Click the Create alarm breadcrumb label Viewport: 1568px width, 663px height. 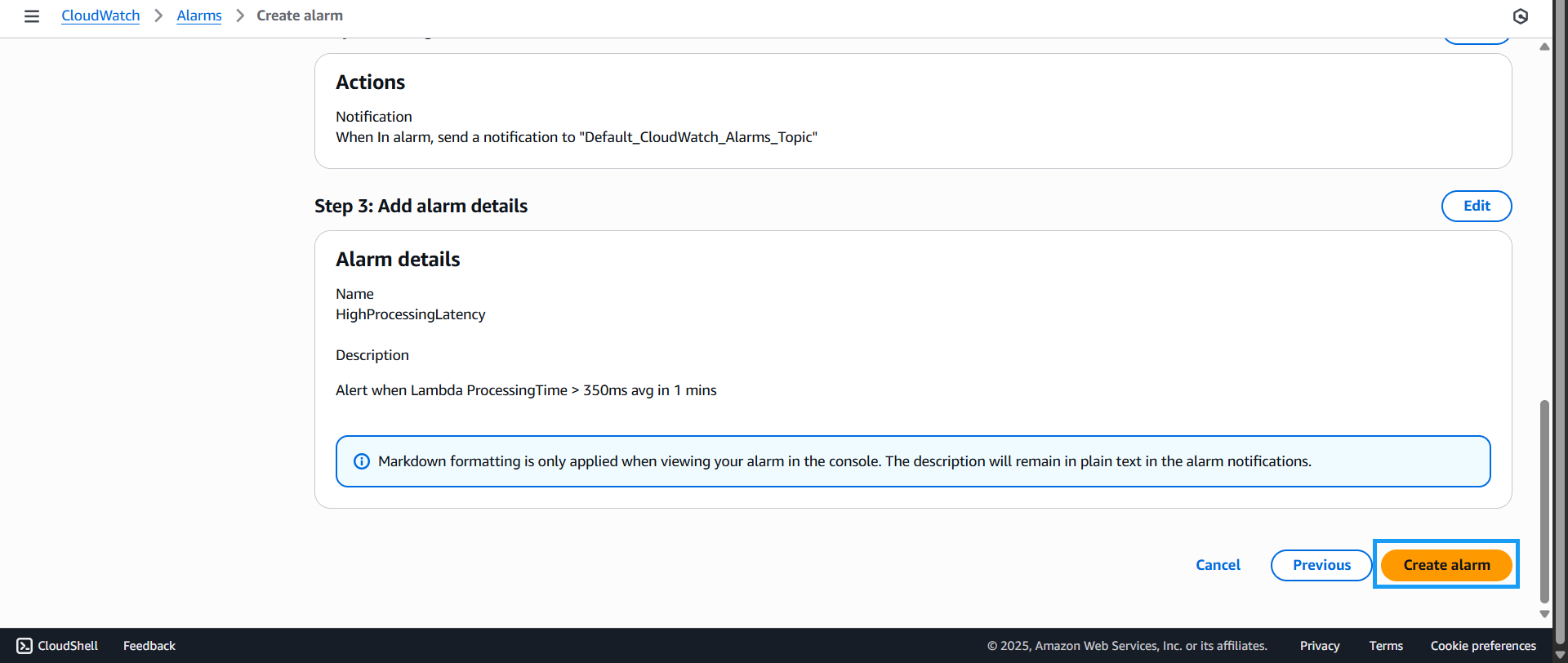pos(300,16)
